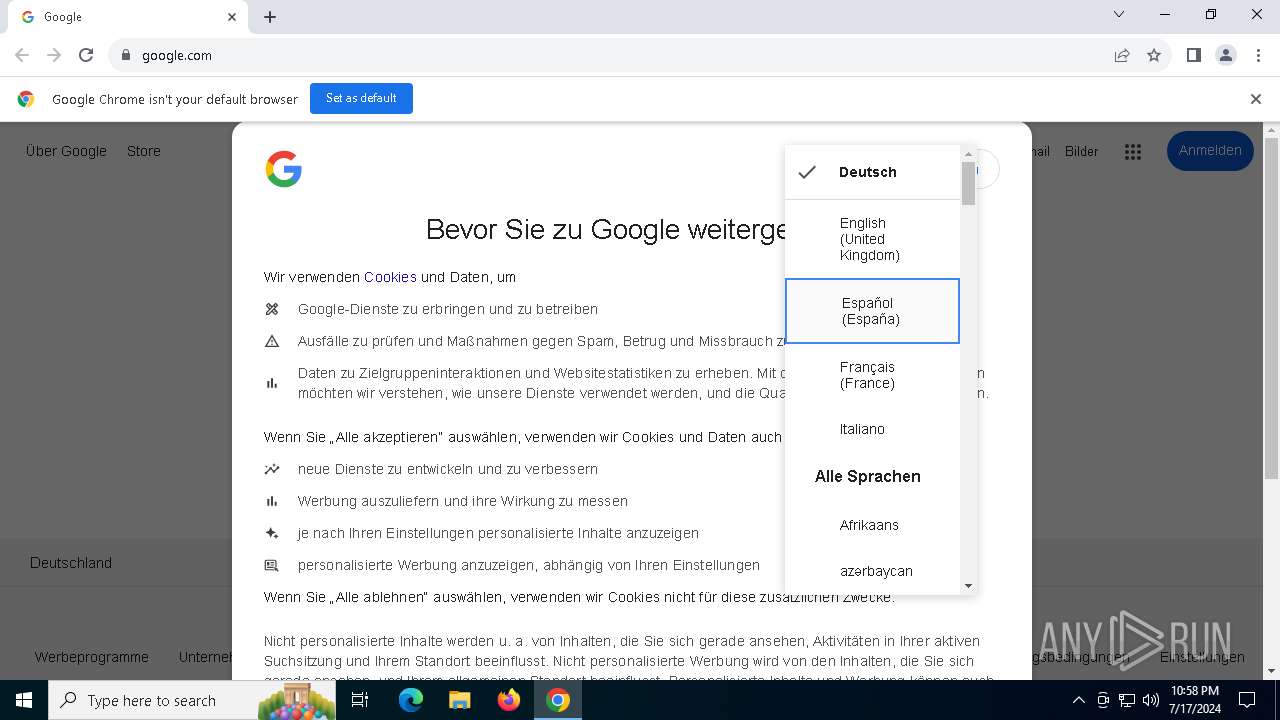Click the taskbar clock showing 10:58 PM
The width and height of the screenshot is (1280, 720).
click(1195, 700)
